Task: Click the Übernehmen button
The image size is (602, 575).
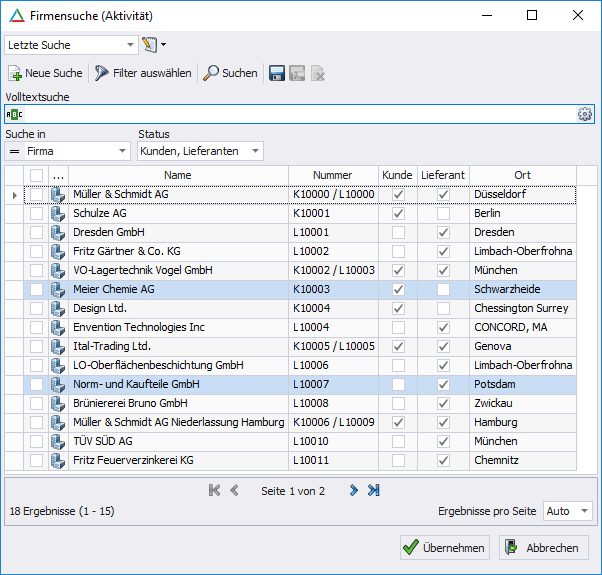Action: tap(444, 548)
